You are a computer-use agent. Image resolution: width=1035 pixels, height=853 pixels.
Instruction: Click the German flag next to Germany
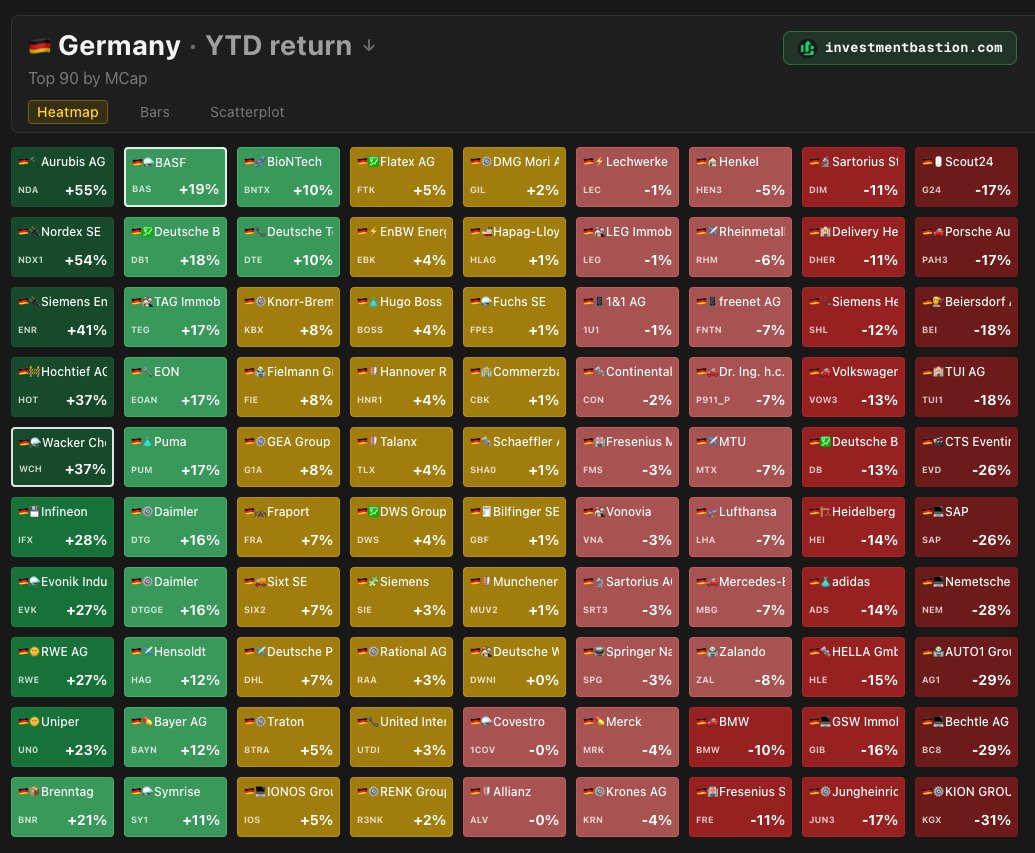(x=40, y=46)
